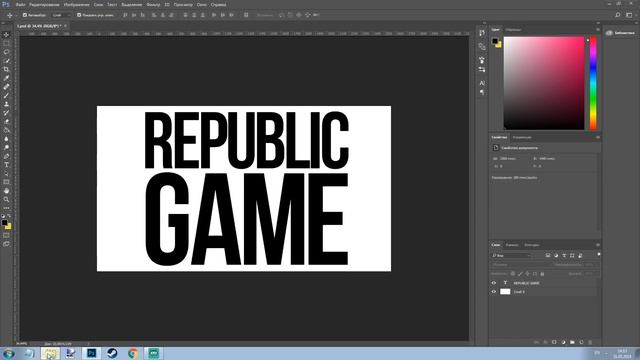
Task: Select the Path Selection tool
Action: [6, 173]
